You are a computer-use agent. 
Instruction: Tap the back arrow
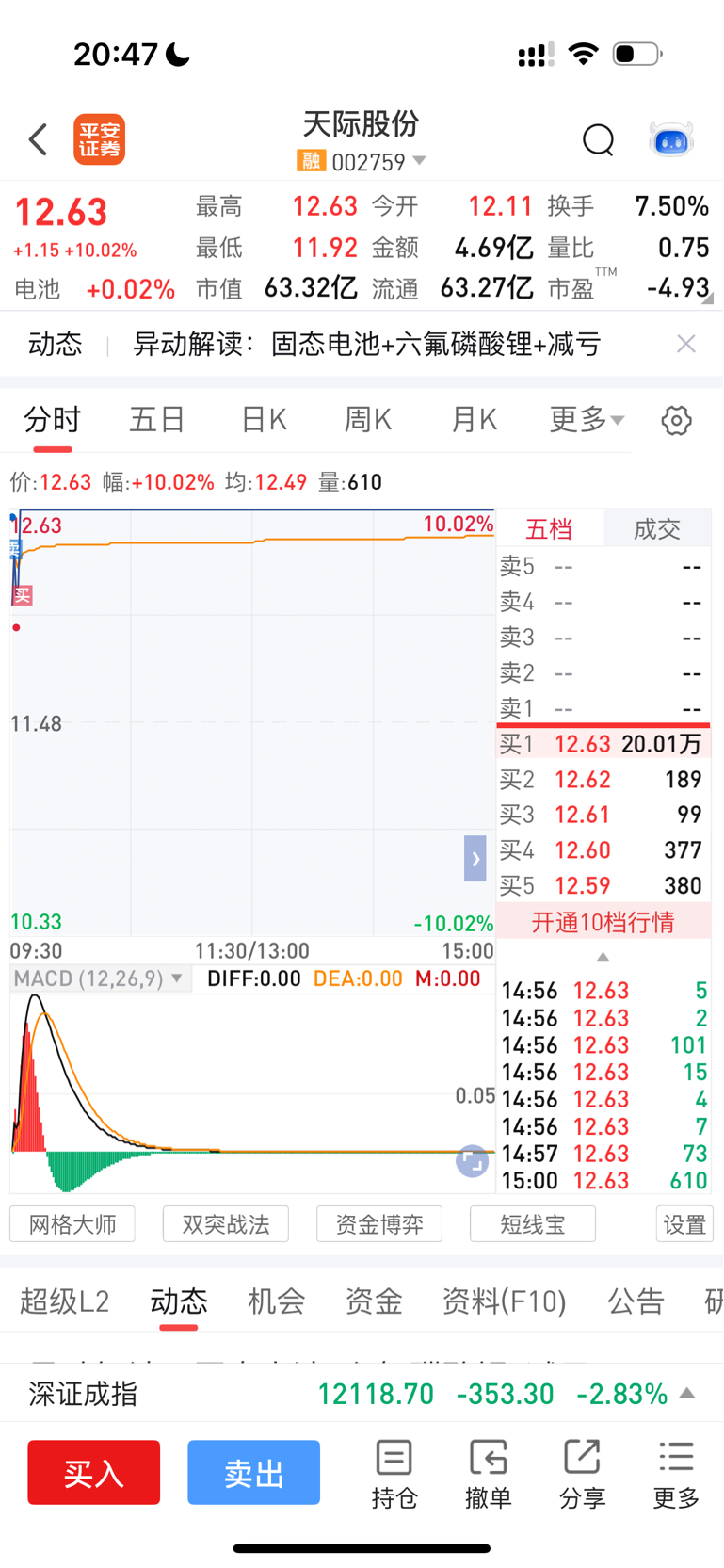coord(38,139)
